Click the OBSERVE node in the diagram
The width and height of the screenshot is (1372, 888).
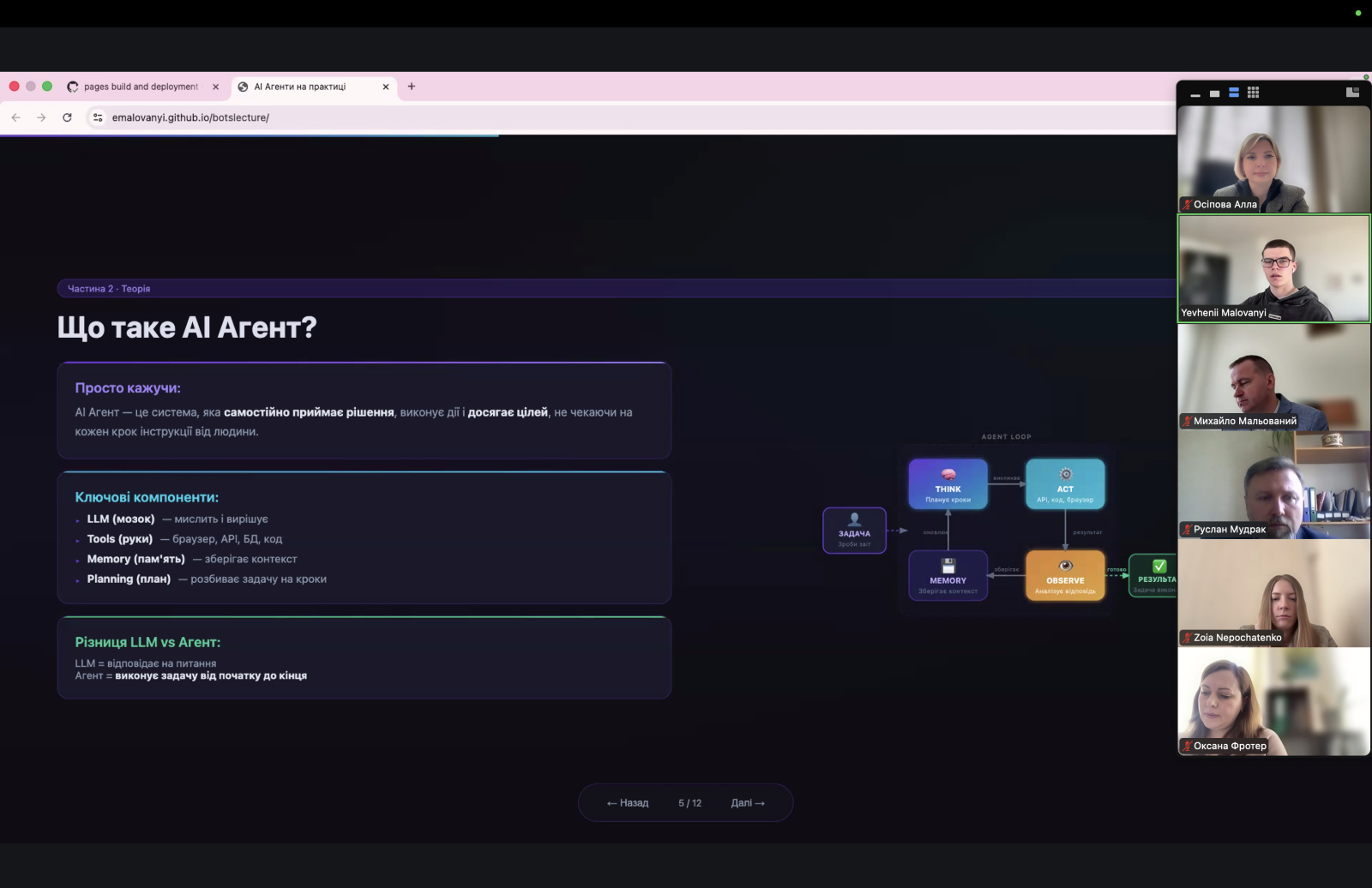1065,575
